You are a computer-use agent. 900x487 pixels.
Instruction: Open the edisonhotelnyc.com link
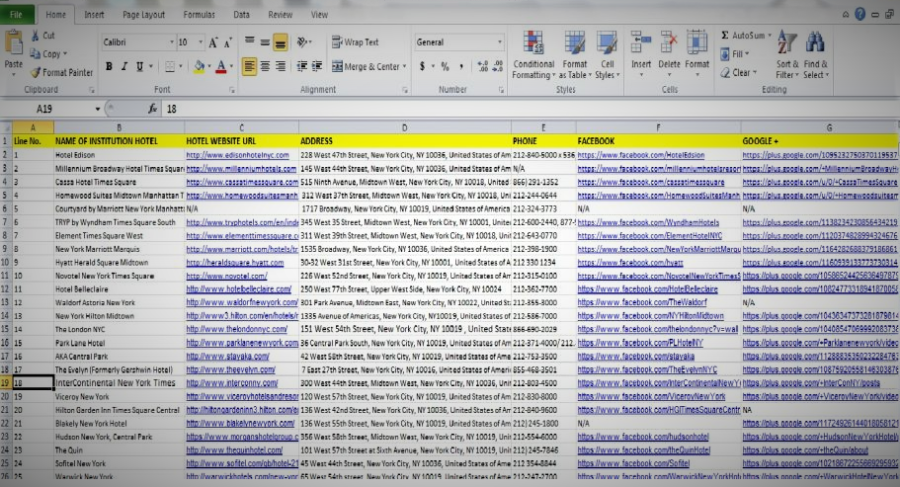(238, 155)
